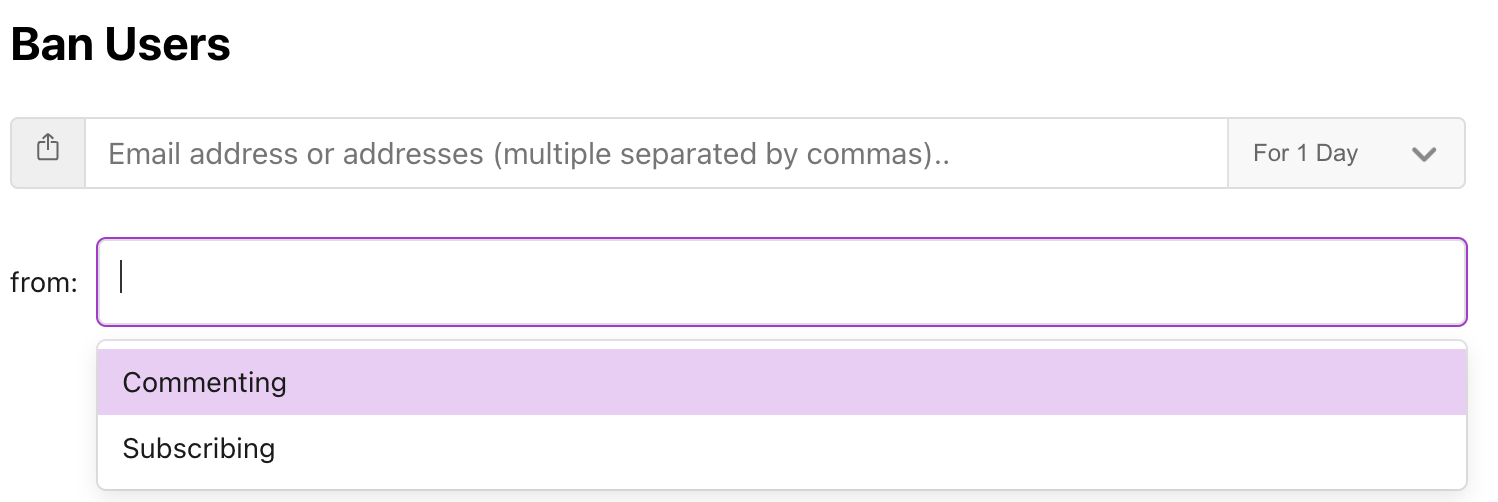Click the 'from:' label text

pos(44,283)
